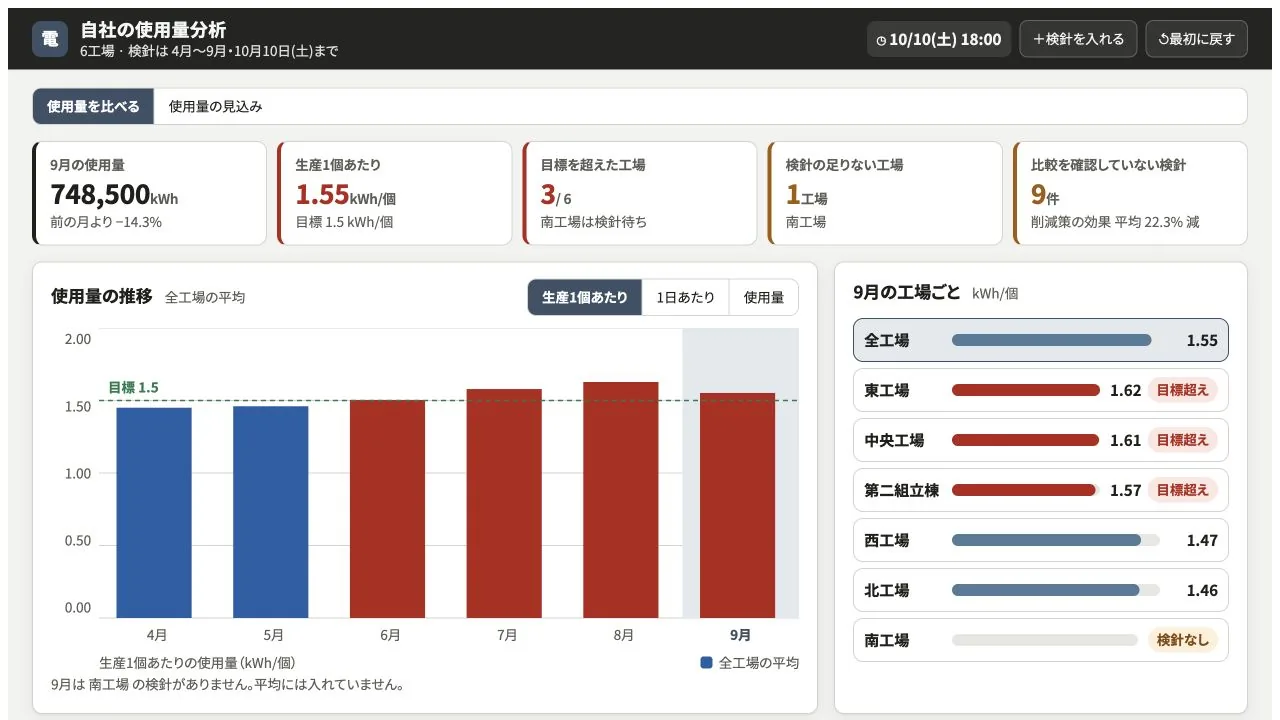Open the 9月の使用量 748,500kWh card

(x=150, y=193)
